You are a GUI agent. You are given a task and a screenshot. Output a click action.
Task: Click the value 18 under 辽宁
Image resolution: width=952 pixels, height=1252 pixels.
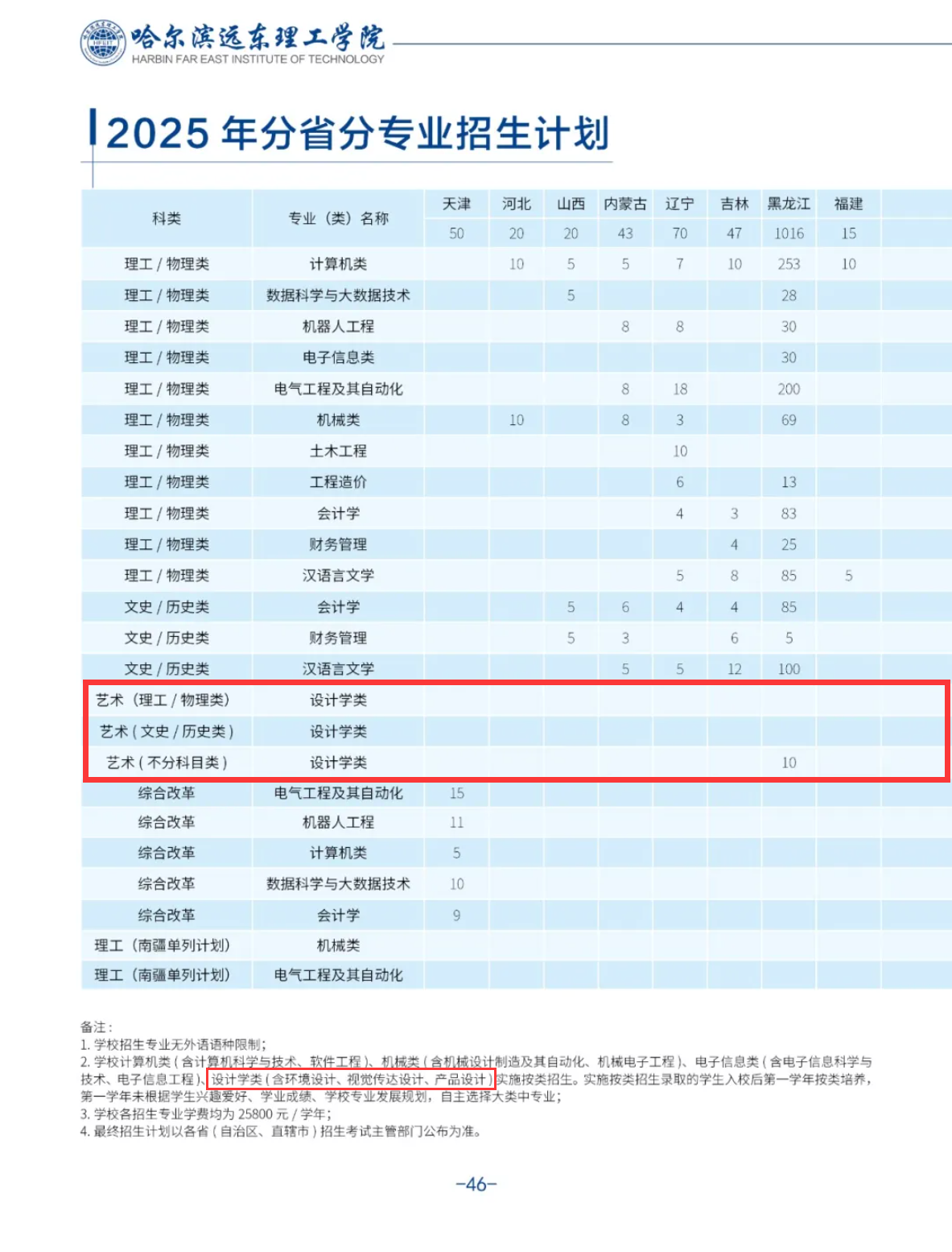pyautogui.click(x=680, y=389)
